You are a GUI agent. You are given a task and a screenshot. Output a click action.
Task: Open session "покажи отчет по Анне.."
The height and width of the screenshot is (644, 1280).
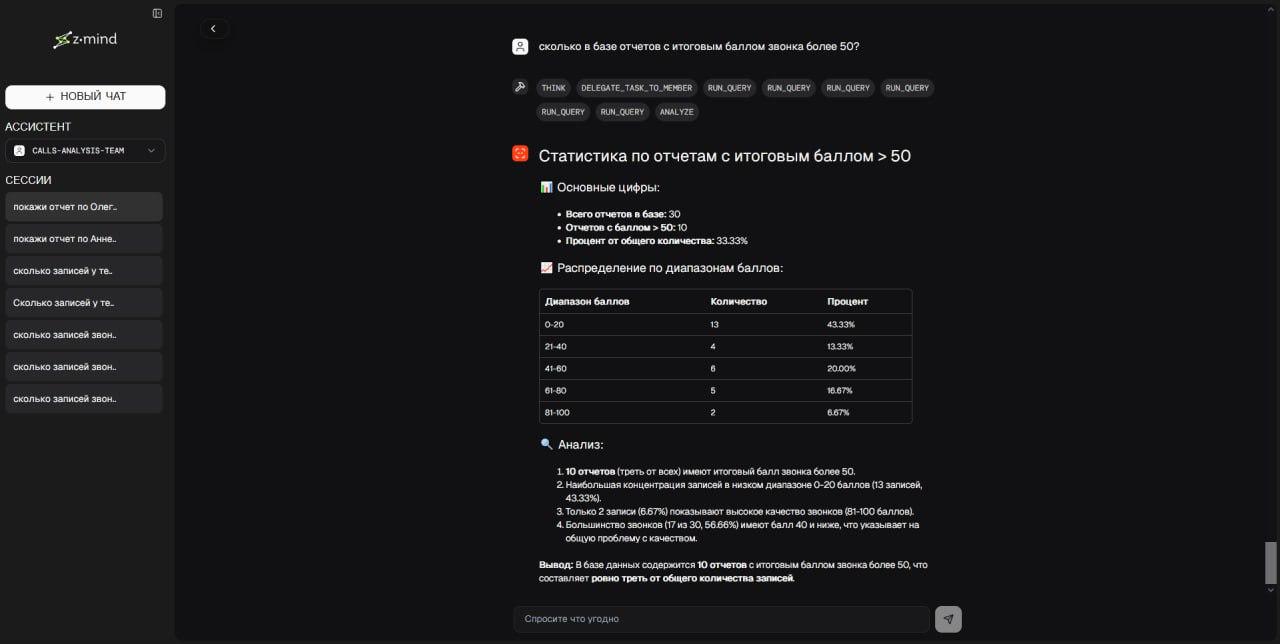(x=84, y=239)
